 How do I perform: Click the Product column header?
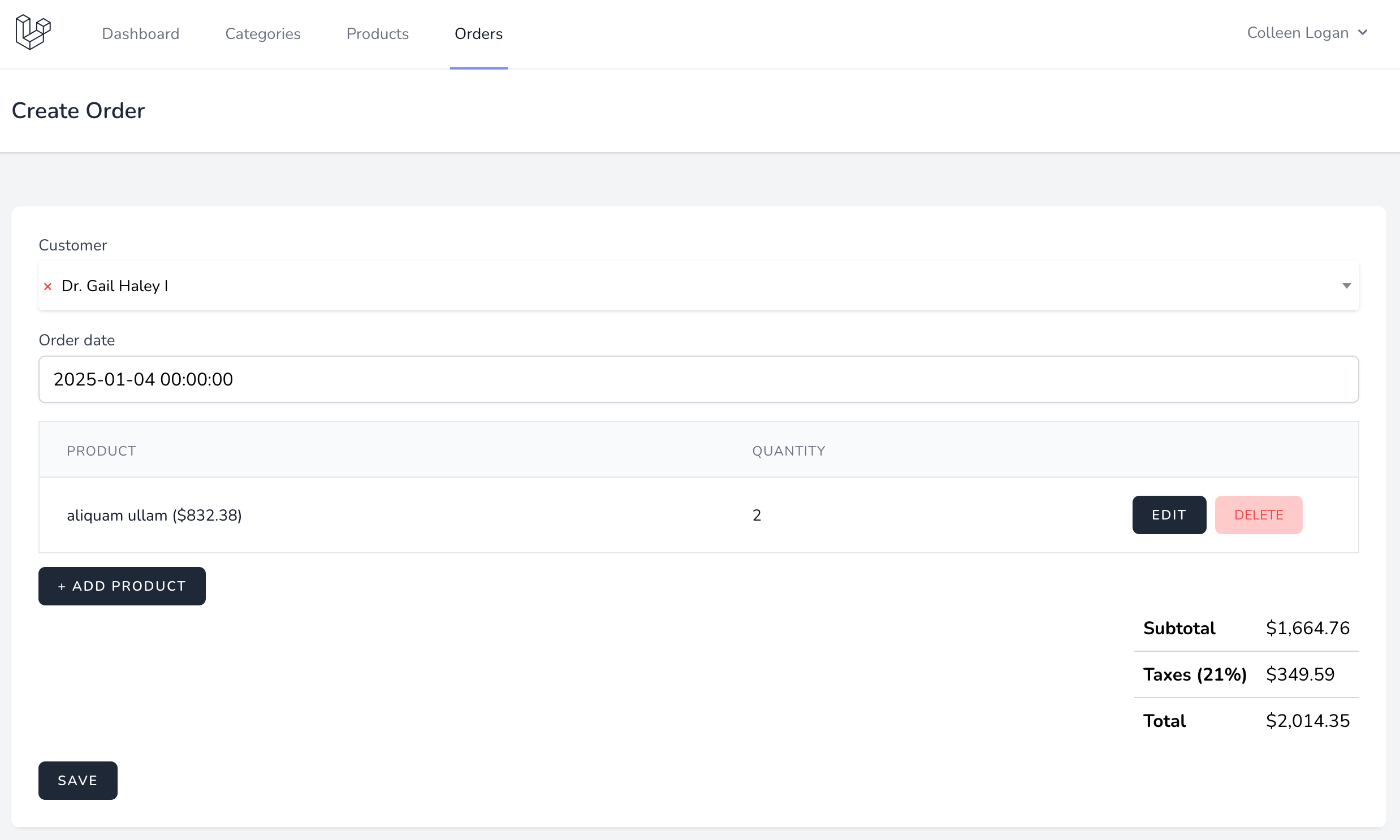(x=101, y=451)
